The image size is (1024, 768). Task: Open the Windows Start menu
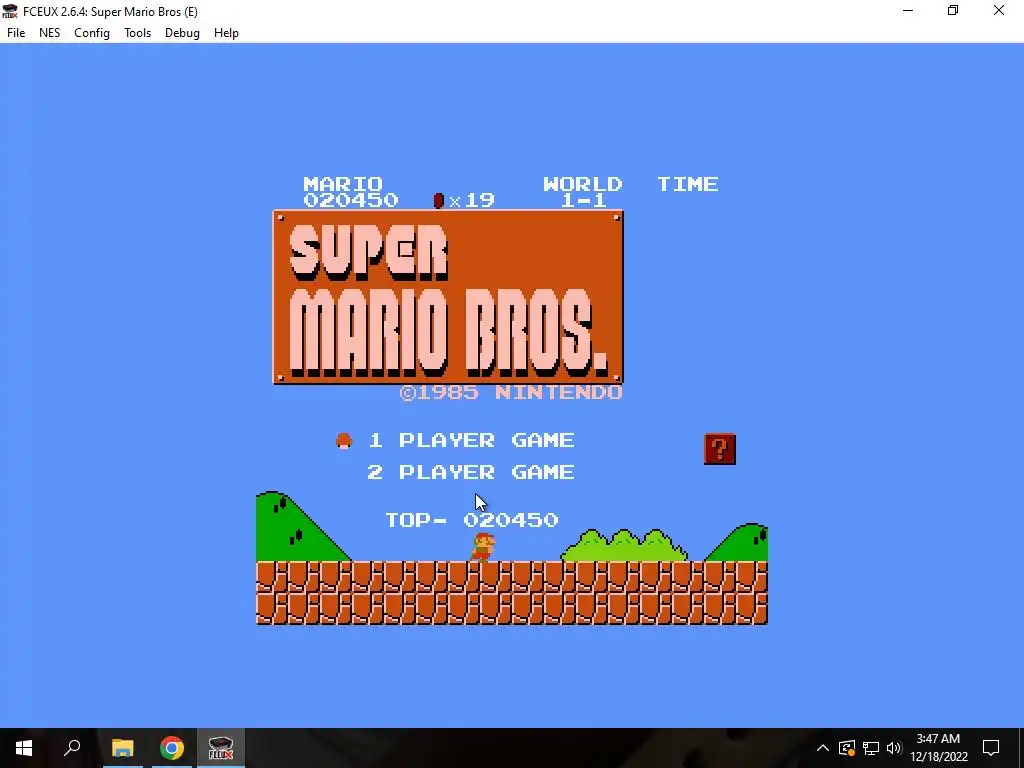24,748
